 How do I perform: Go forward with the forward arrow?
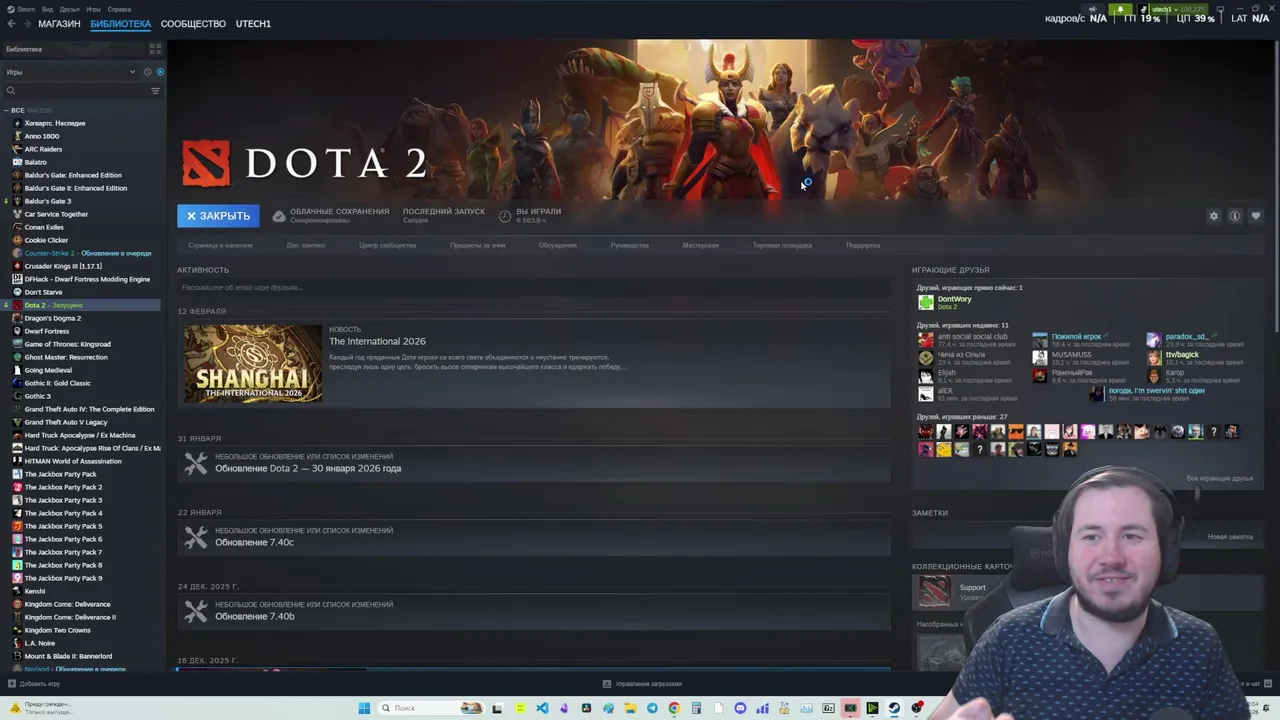click(x=26, y=23)
